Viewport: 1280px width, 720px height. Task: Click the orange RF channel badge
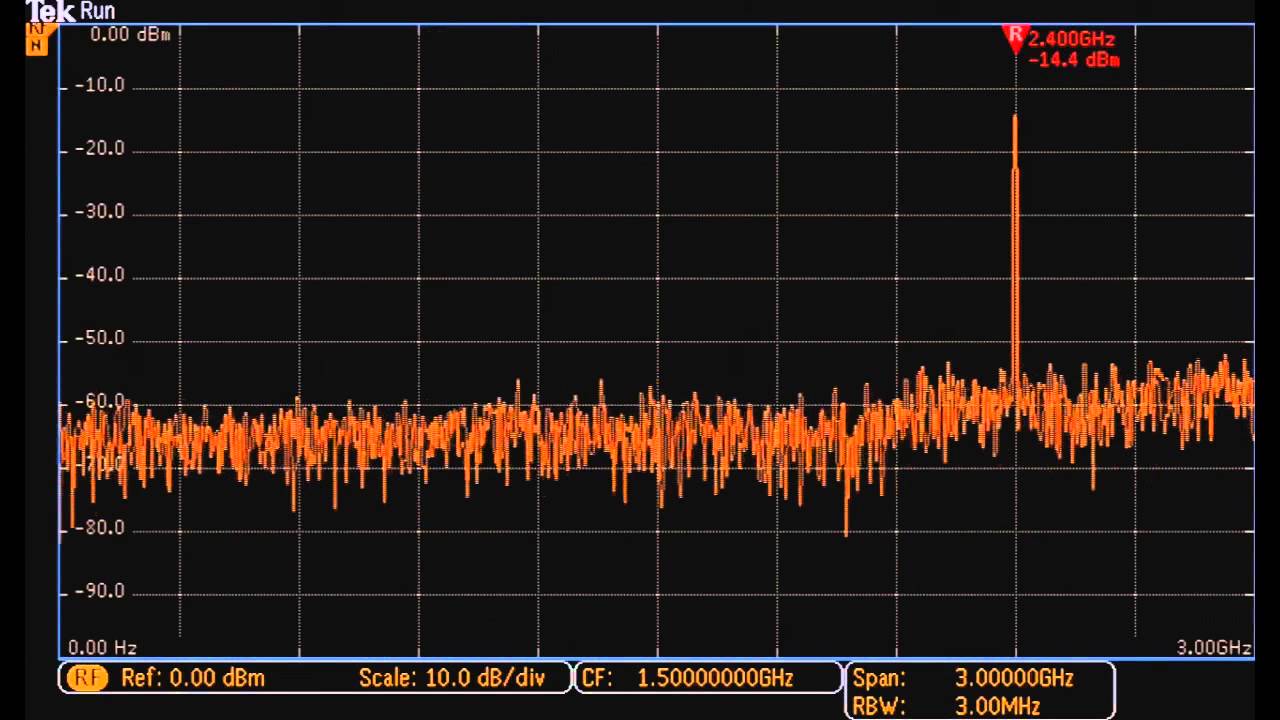pyautogui.click(x=86, y=678)
